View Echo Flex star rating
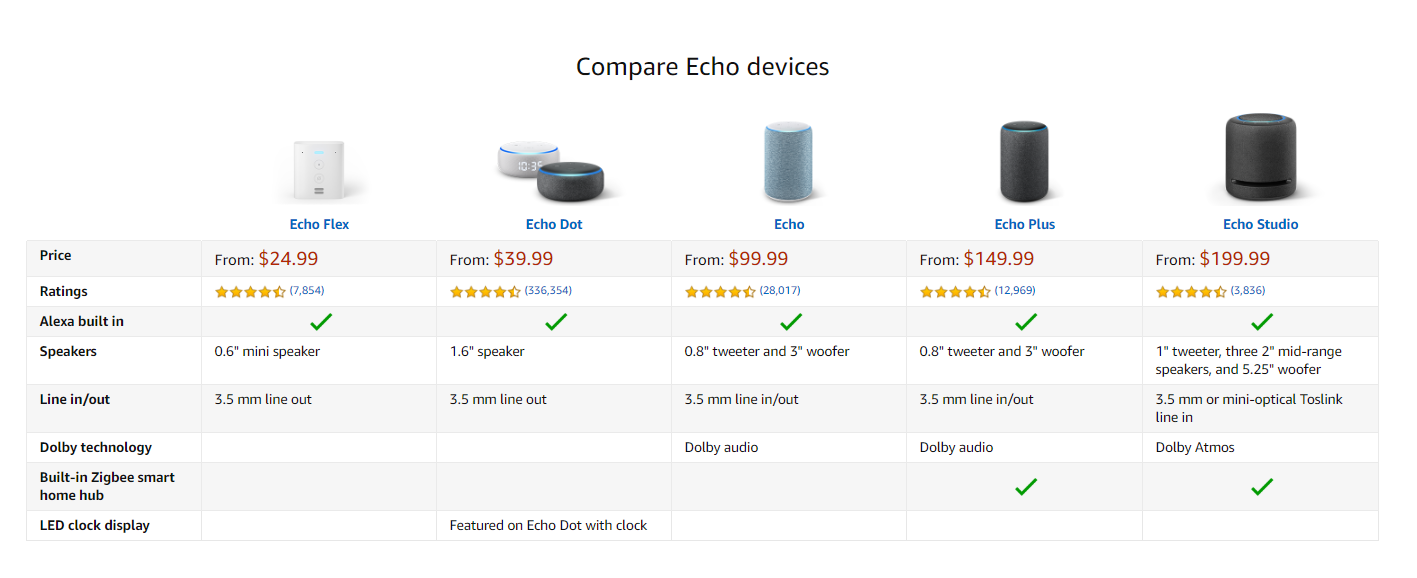 coord(250,292)
